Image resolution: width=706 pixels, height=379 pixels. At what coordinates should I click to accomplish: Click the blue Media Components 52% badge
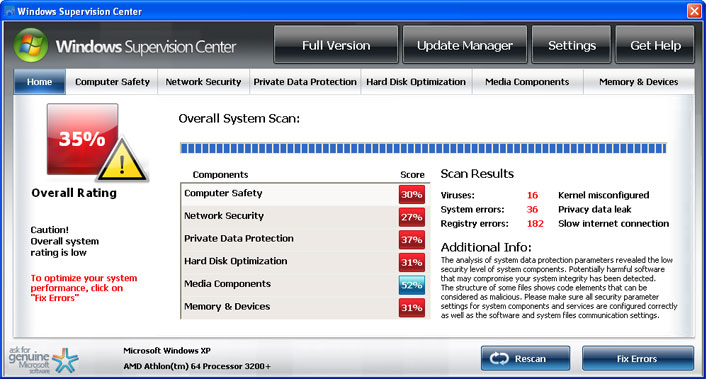(412, 285)
